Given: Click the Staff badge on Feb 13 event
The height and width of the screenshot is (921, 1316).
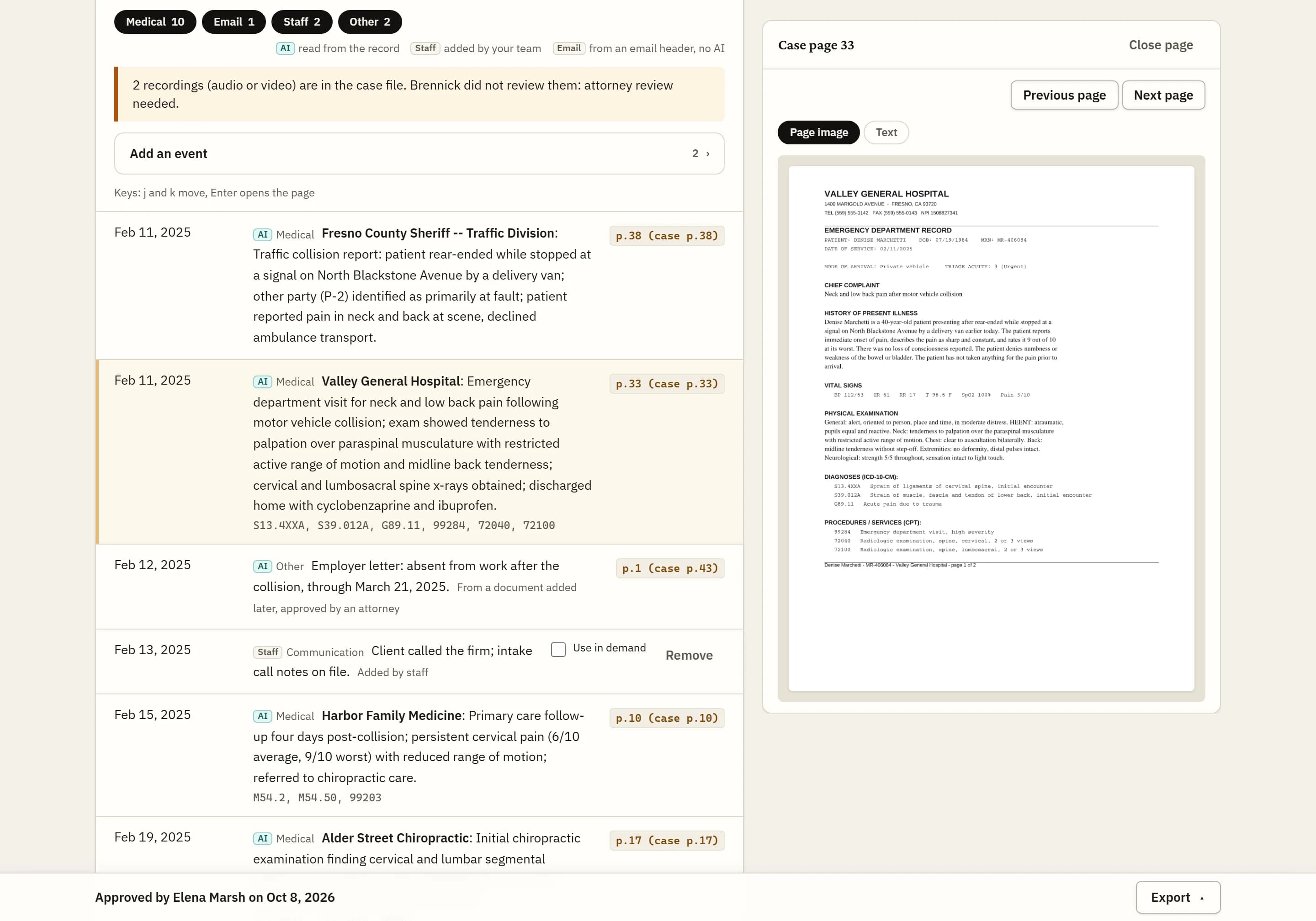Looking at the screenshot, I should click(268, 651).
